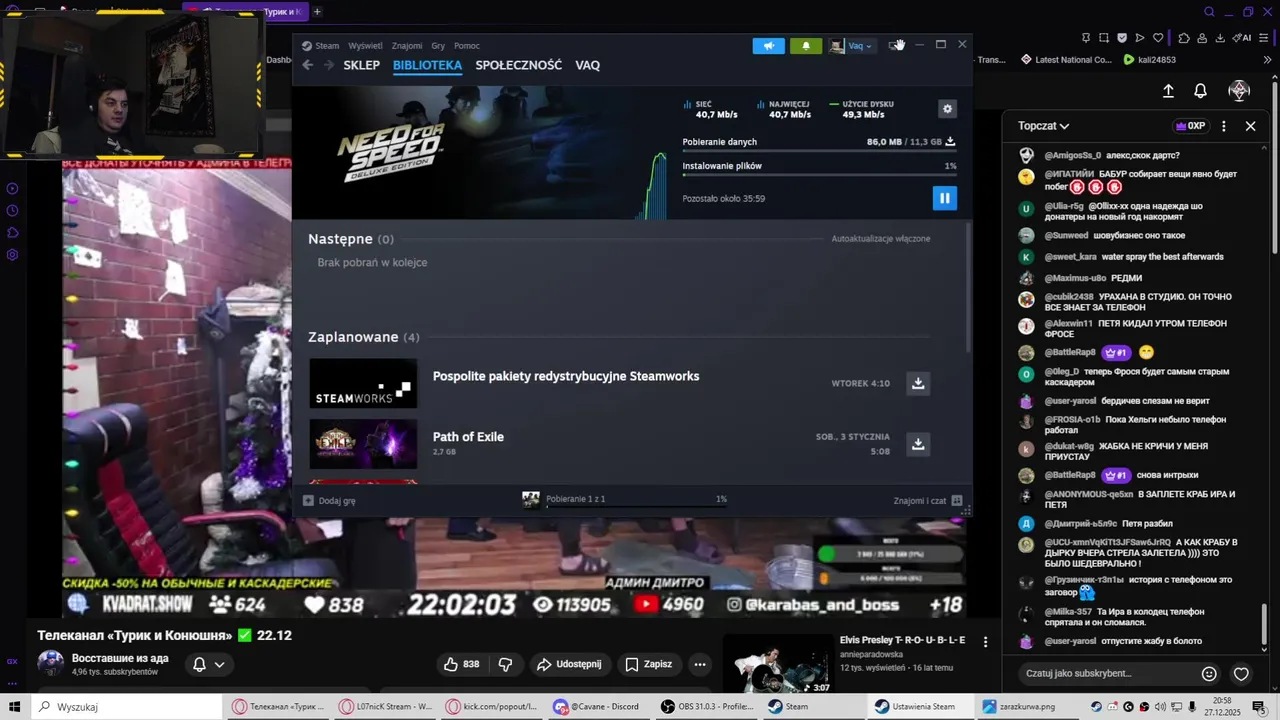The image size is (1280, 720).
Task: Pause the Need for Speed download
Action: click(944, 198)
